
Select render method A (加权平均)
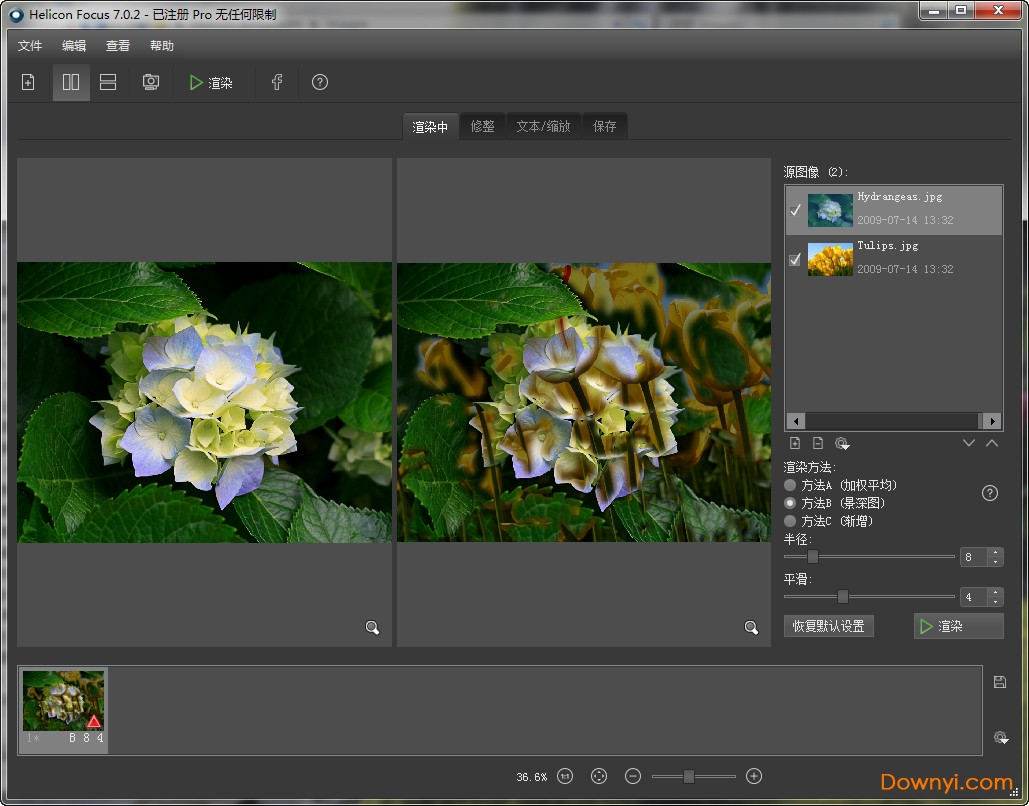[790, 485]
